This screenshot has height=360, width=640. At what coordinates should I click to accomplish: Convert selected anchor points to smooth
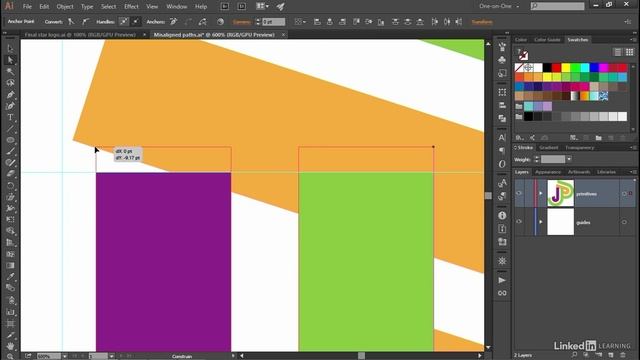(x=85, y=22)
